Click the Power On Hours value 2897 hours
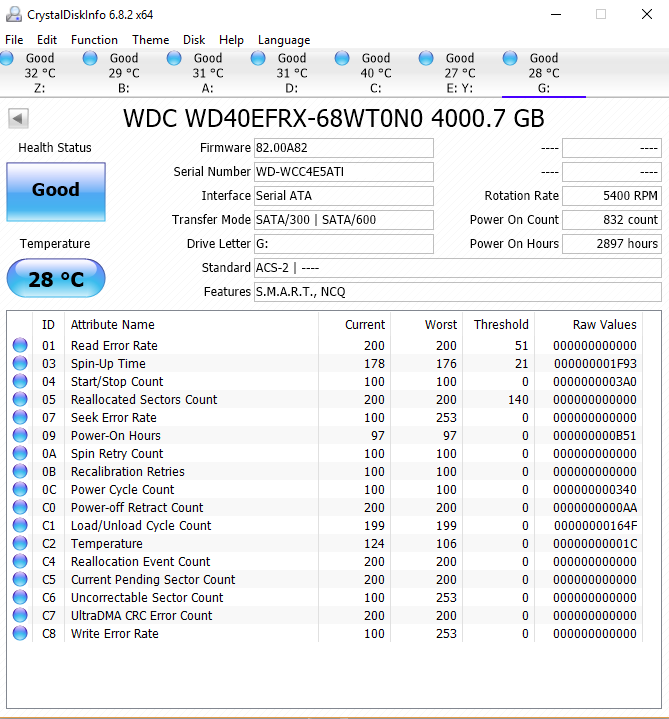Image resolution: width=669 pixels, height=719 pixels. (x=612, y=243)
